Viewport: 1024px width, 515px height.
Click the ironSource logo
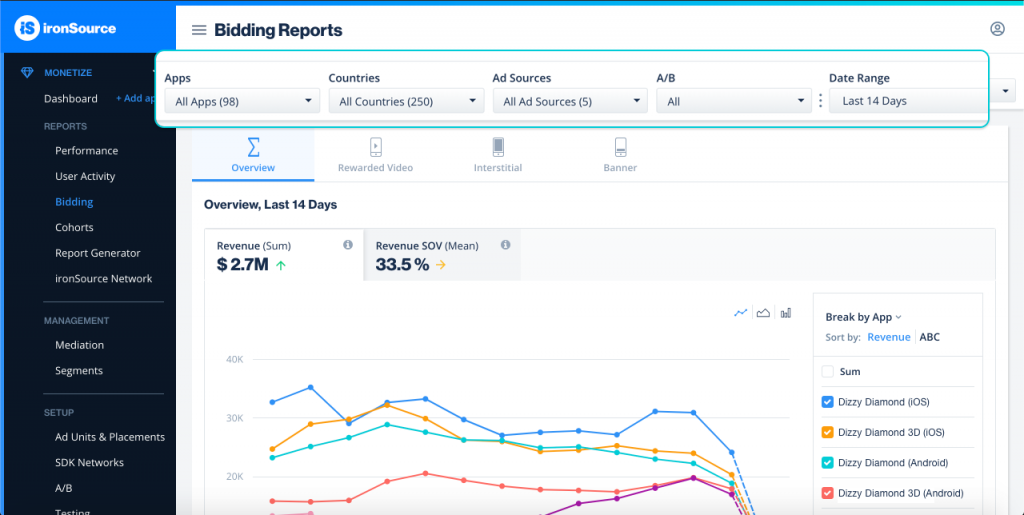tap(65, 27)
